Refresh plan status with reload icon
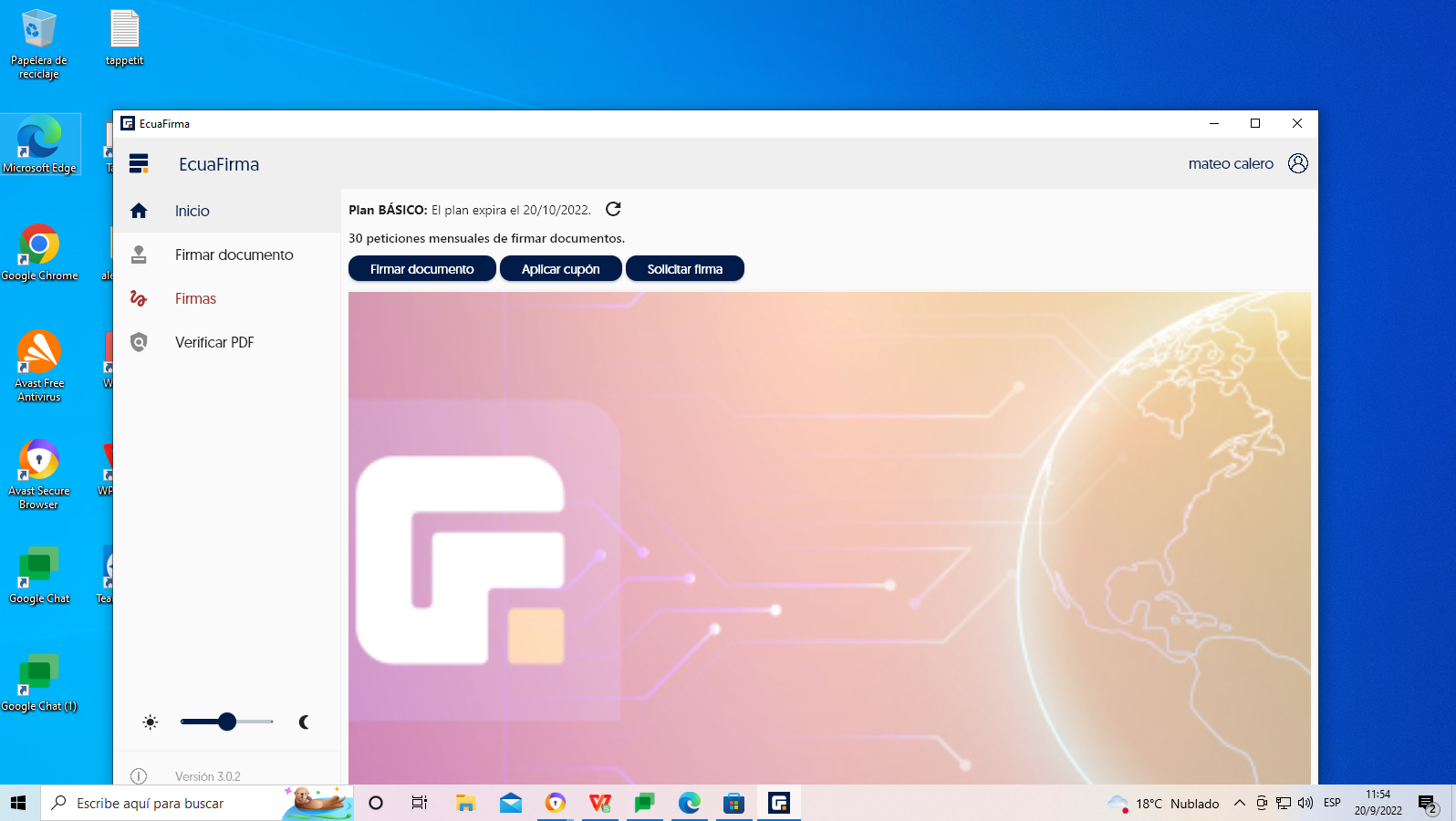1456x821 pixels. pyautogui.click(x=613, y=209)
